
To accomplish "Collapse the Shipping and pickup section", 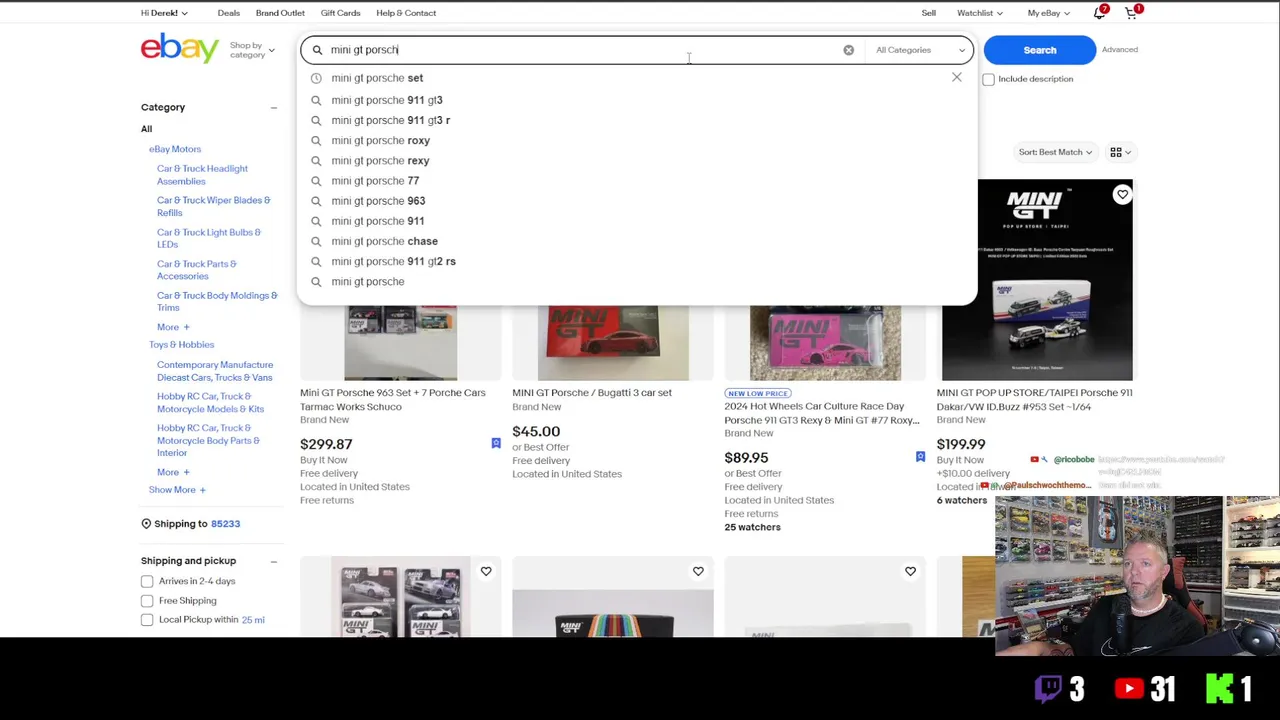I will (x=273, y=561).
